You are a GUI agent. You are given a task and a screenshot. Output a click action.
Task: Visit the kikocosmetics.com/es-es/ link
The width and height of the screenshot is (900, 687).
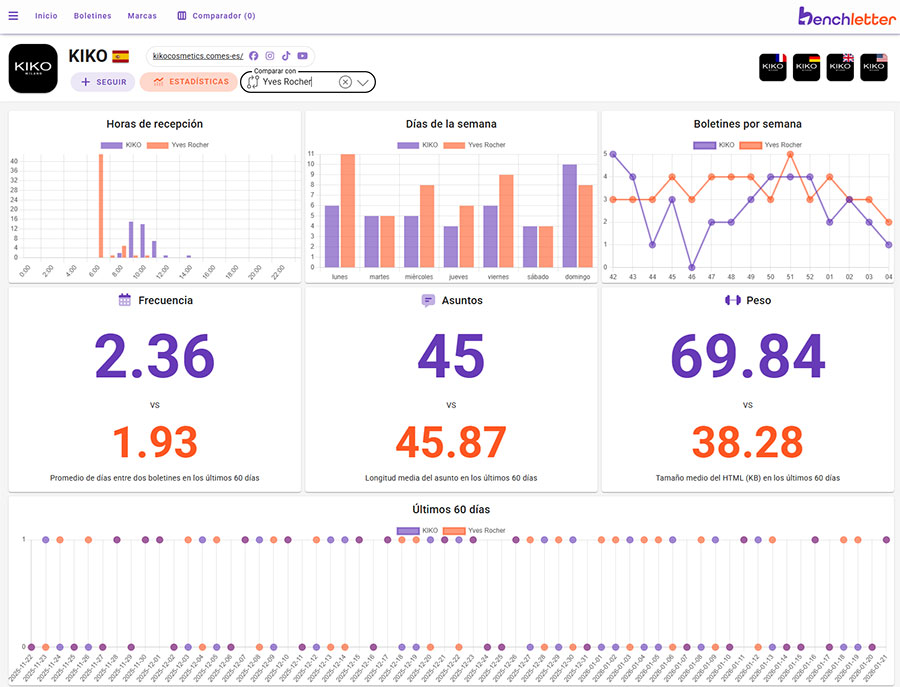click(x=197, y=56)
